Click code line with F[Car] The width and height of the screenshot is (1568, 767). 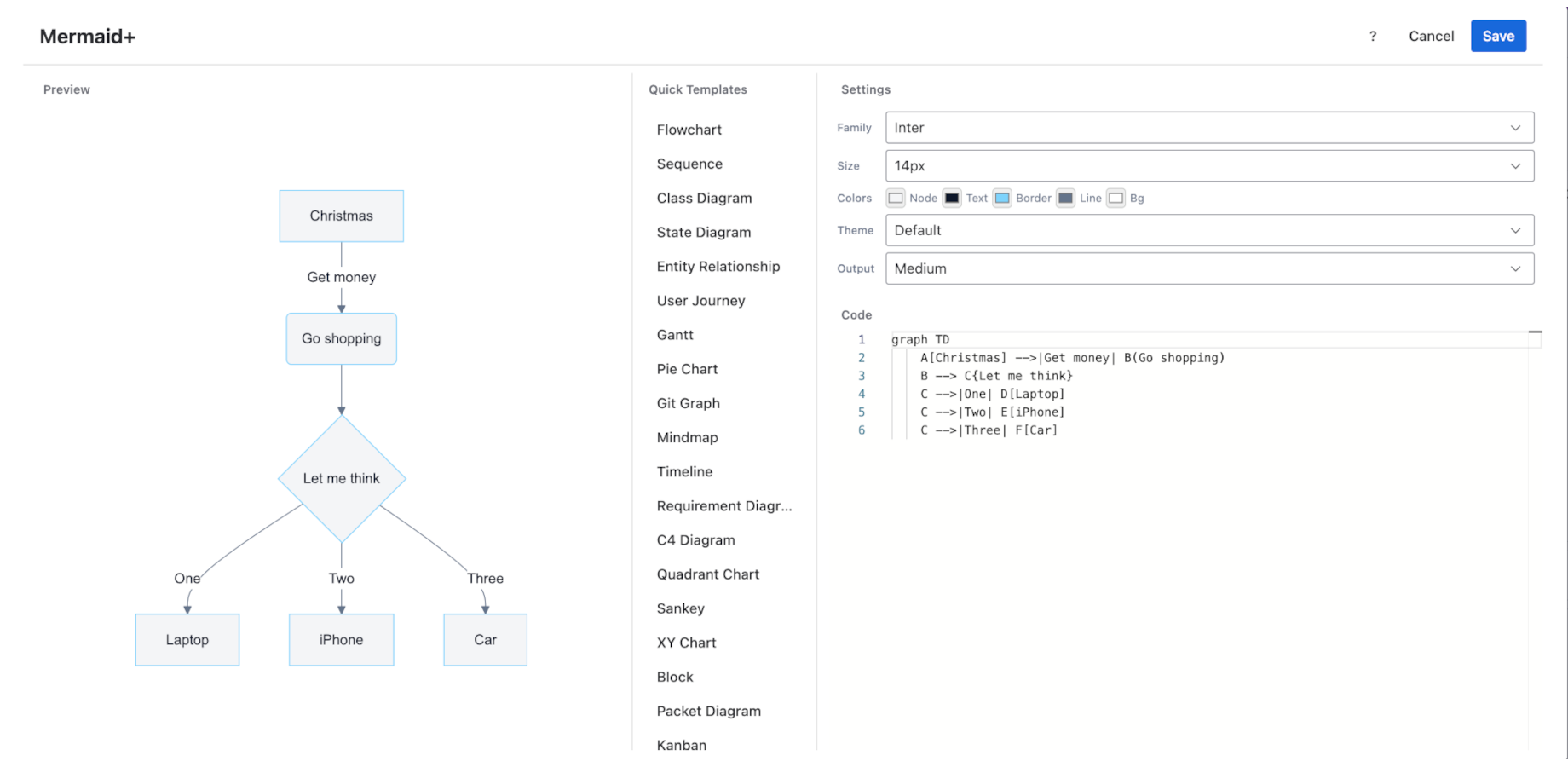tap(989, 430)
